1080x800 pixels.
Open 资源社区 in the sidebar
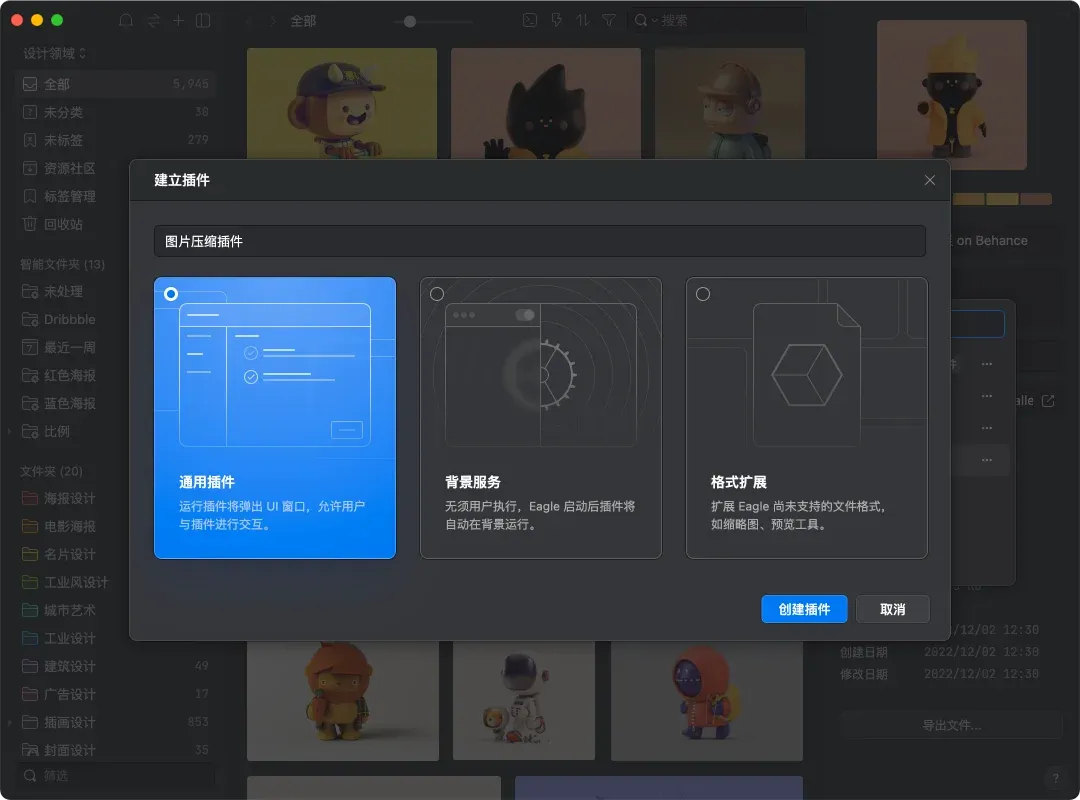(x=114, y=168)
